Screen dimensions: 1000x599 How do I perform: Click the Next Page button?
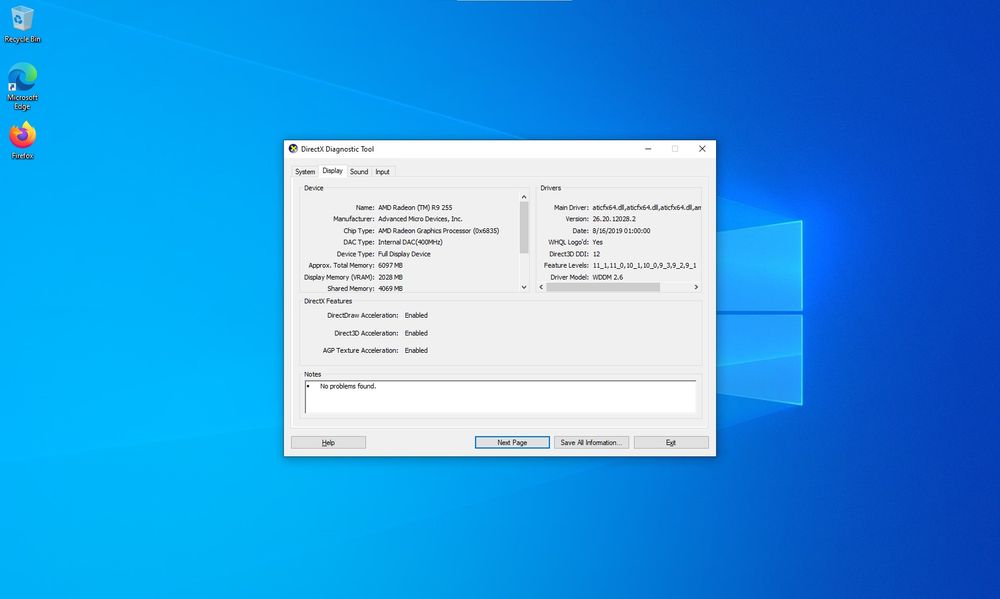(x=512, y=442)
